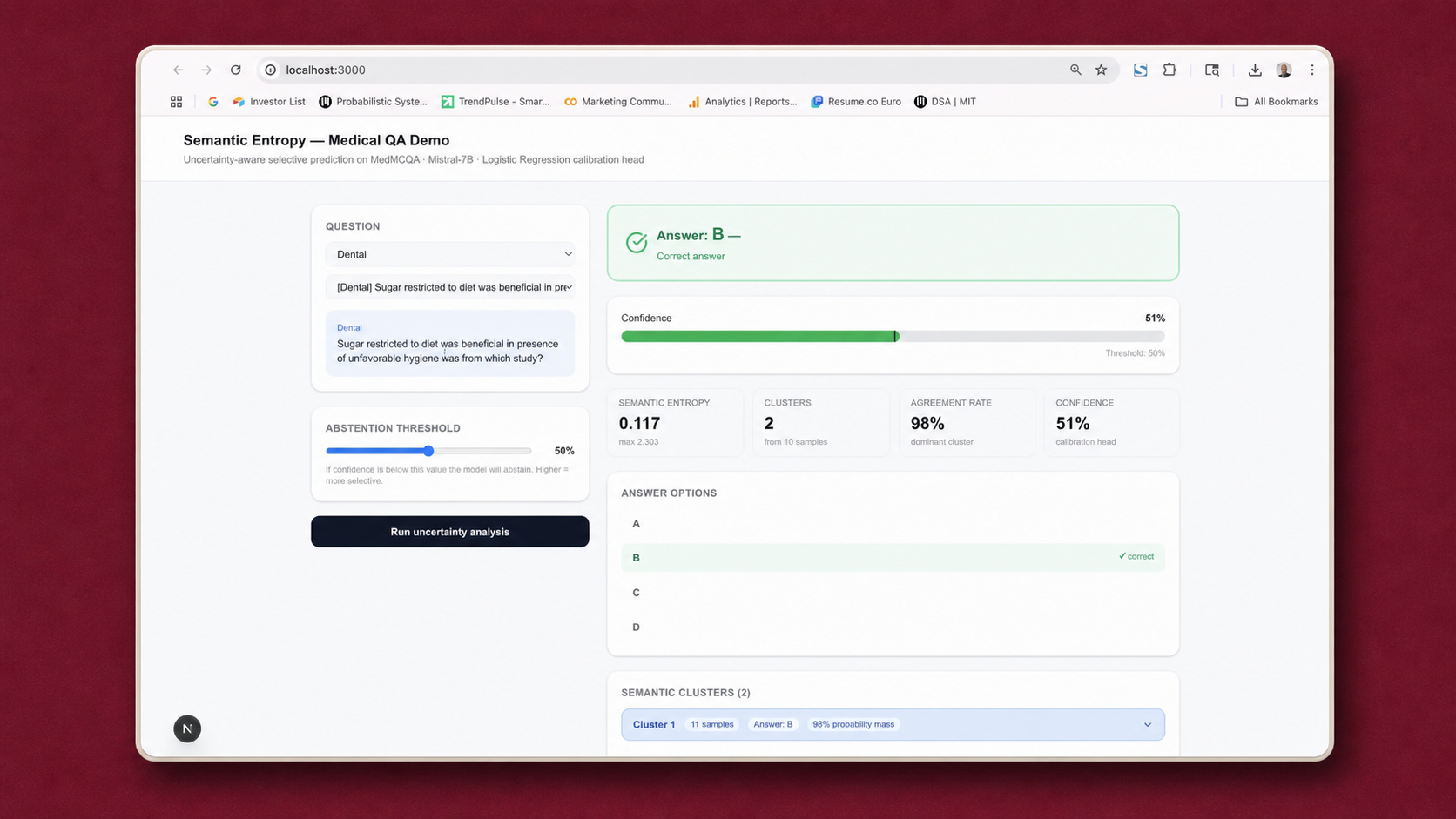Open the TrendPulse bookmark
The image size is (1456, 819).
(x=495, y=102)
